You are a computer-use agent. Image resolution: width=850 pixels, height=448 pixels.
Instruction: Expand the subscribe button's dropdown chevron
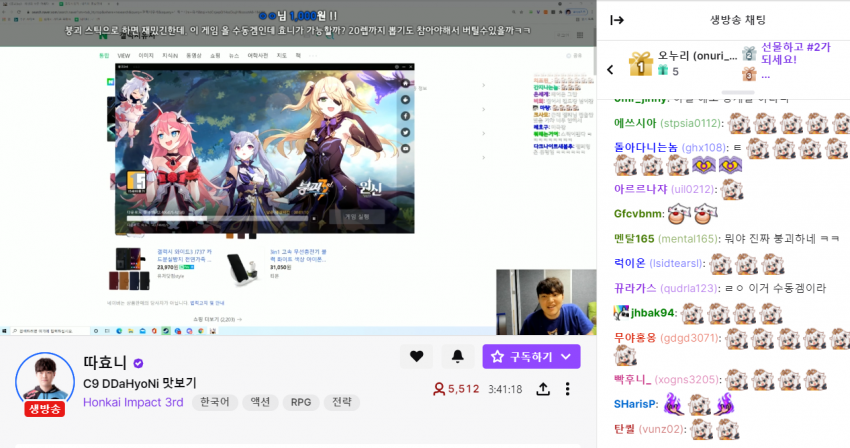(x=566, y=356)
